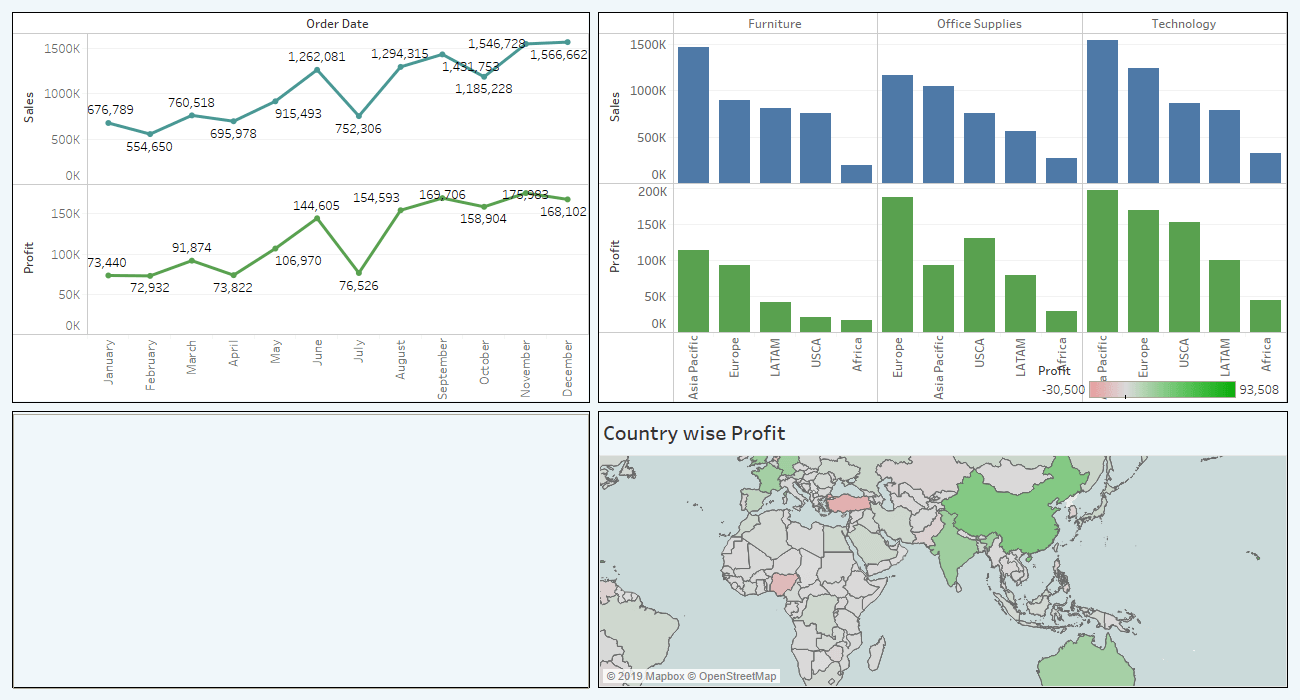The width and height of the screenshot is (1300, 700).
Task: Select the Europe sales bar under Office Supplies
Action: pyautogui.click(x=897, y=128)
